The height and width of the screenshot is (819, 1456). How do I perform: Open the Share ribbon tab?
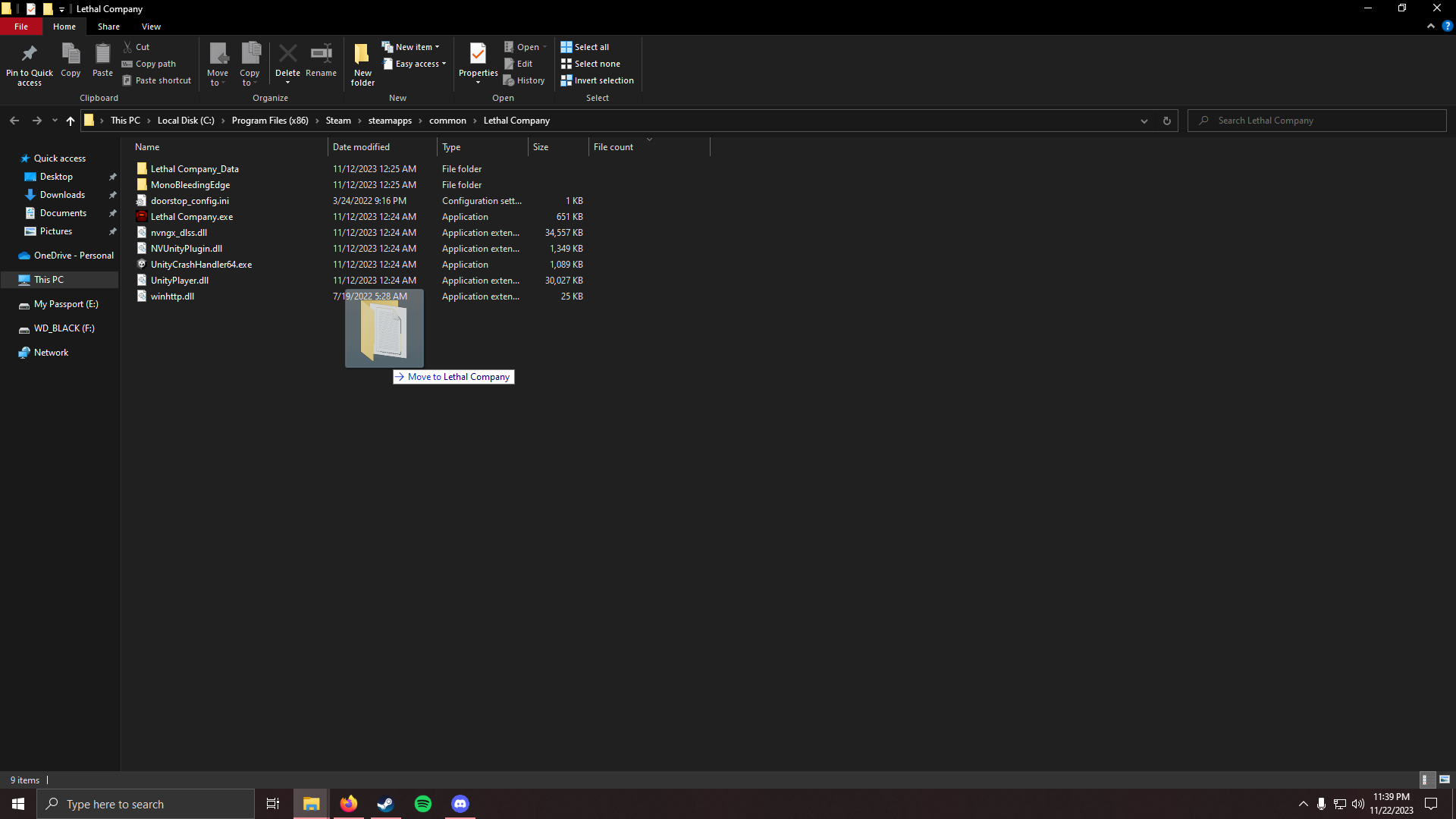coord(108,27)
